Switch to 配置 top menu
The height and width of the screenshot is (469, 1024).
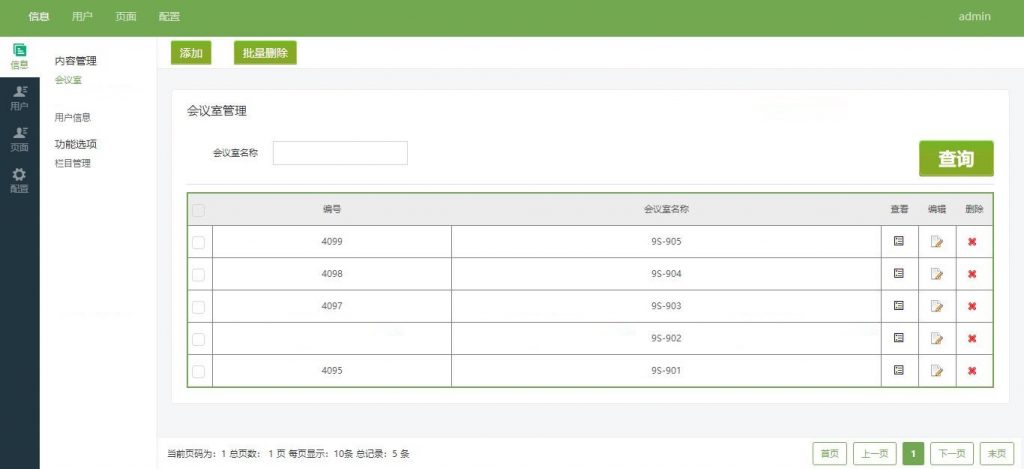[169, 17]
